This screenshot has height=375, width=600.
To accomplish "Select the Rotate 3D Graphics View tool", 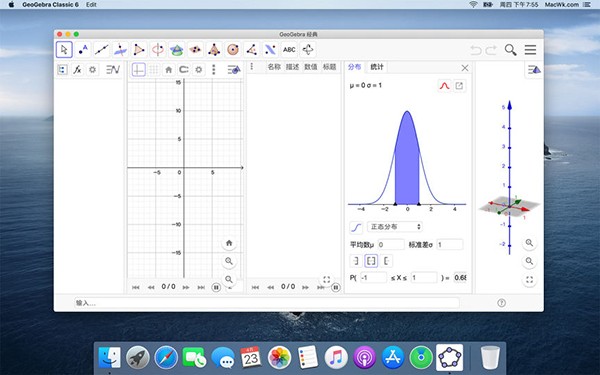I will 308,50.
